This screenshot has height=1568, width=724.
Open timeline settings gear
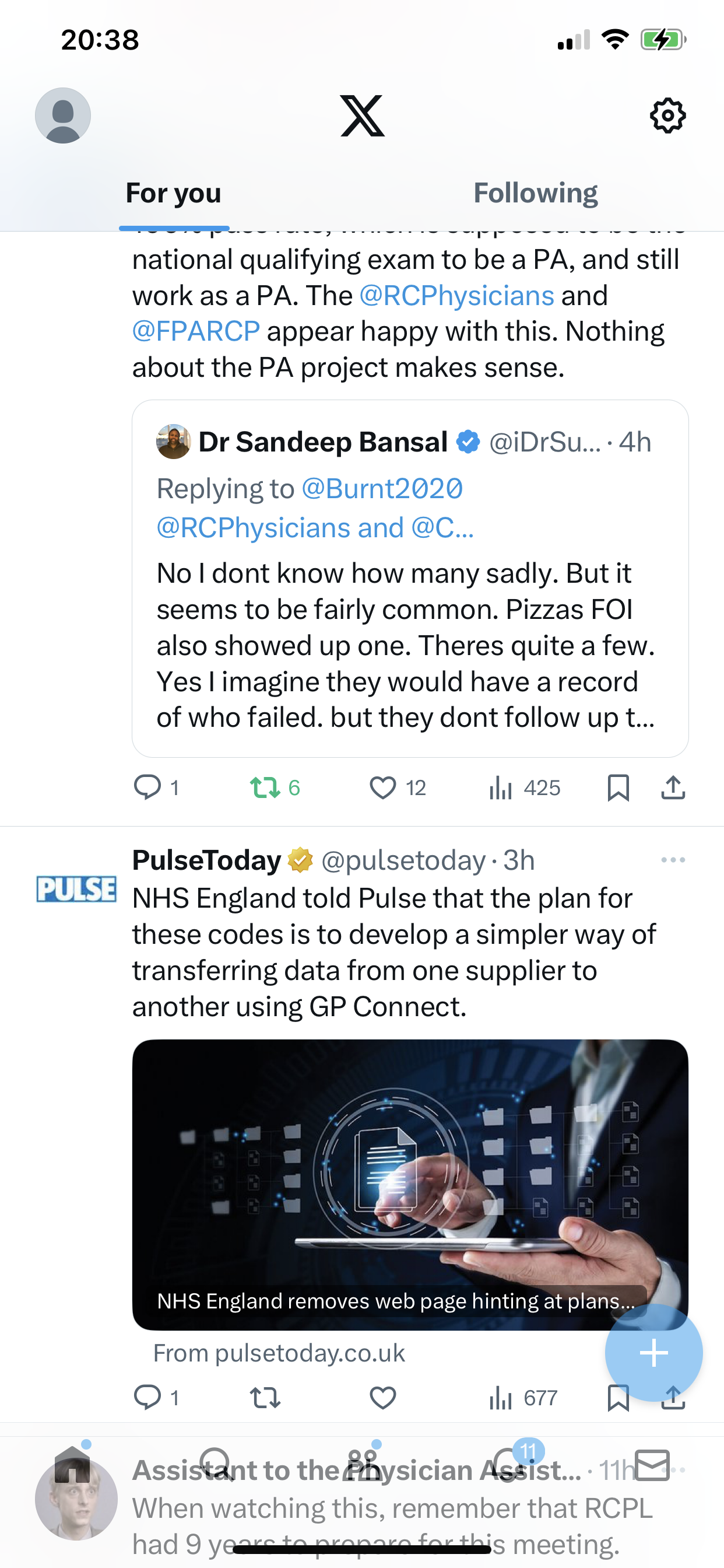coord(668,116)
